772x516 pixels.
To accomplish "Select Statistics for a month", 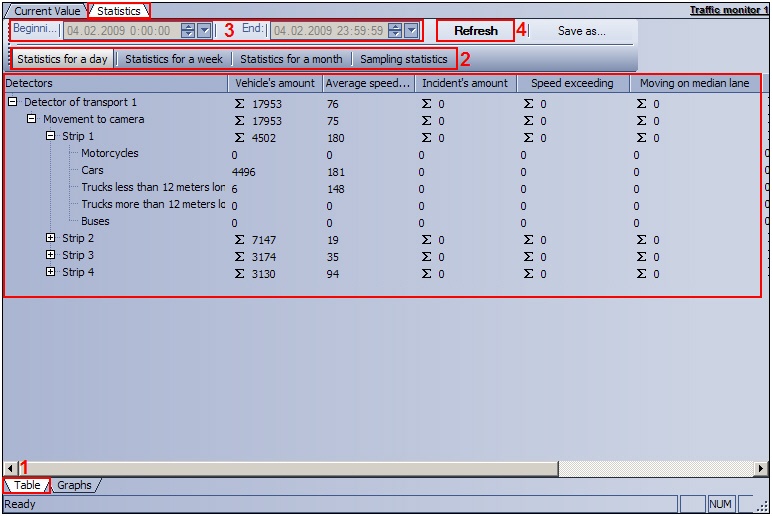I will (290, 59).
